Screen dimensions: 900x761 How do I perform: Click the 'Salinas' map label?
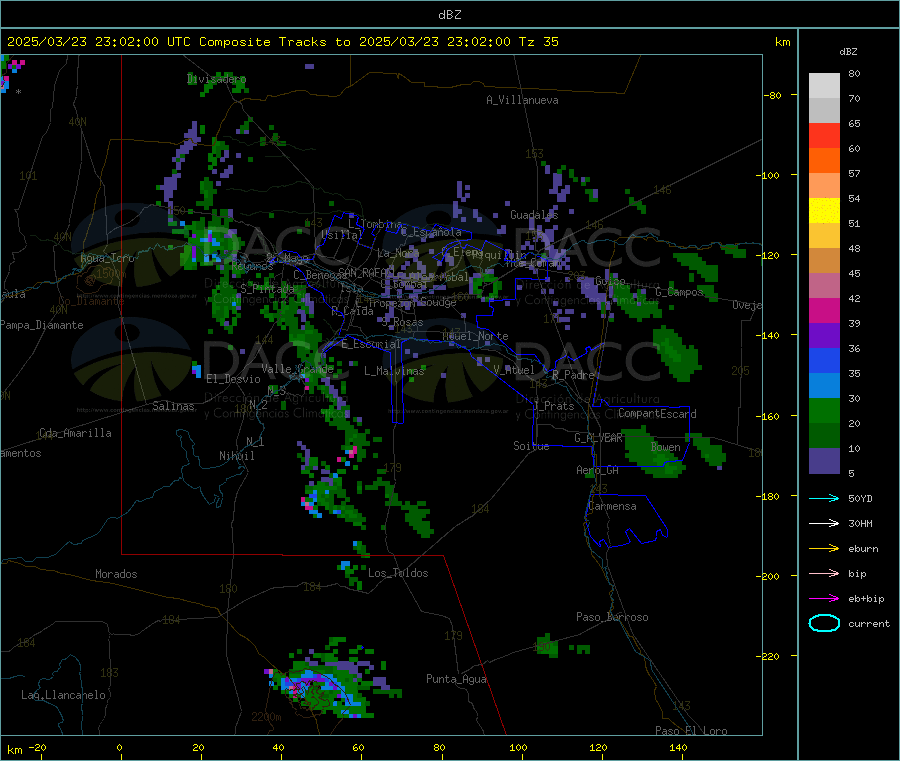pyautogui.click(x=173, y=406)
